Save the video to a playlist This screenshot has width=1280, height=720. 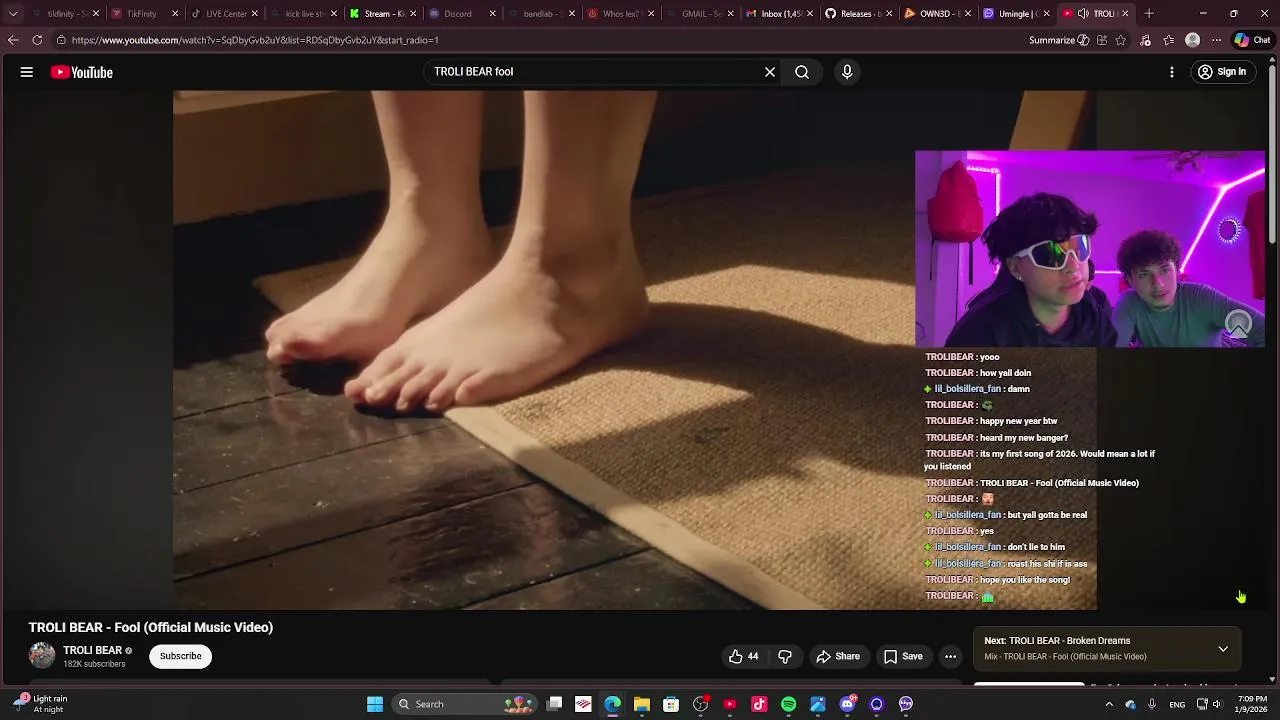click(x=902, y=656)
